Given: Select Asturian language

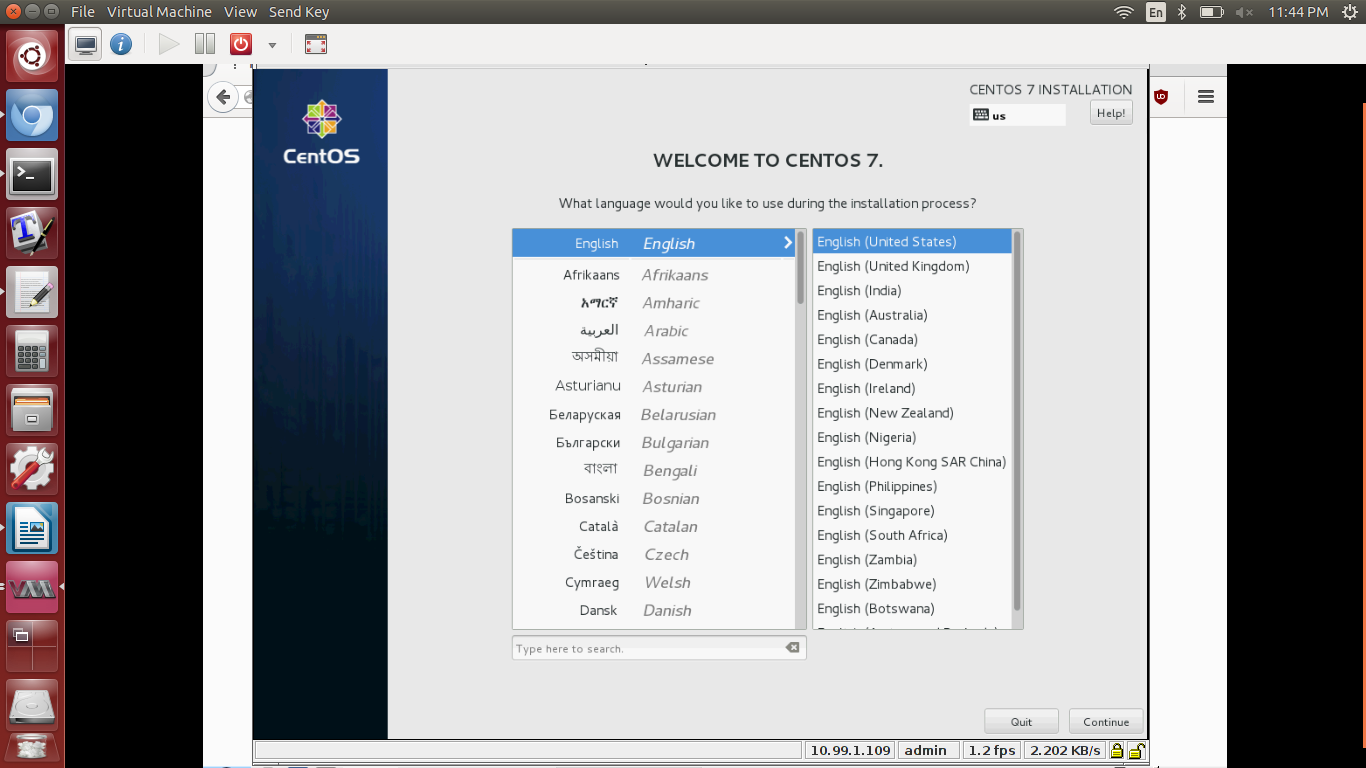Looking at the screenshot, I should point(654,387).
